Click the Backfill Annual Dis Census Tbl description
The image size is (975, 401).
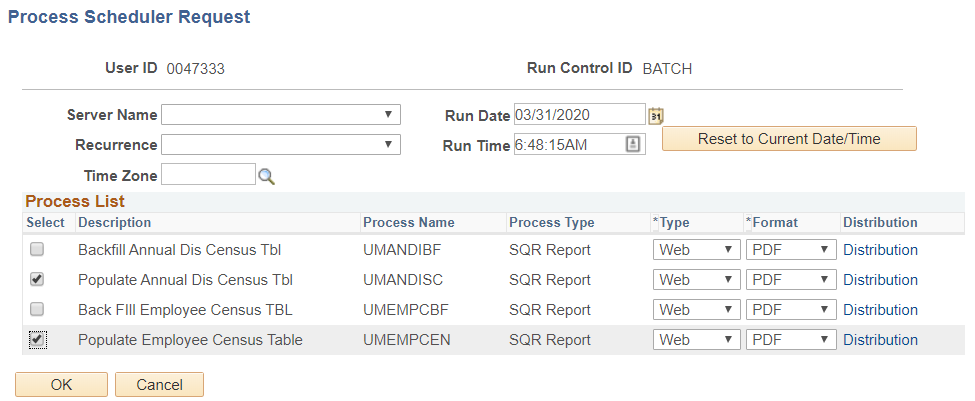click(x=180, y=250)
